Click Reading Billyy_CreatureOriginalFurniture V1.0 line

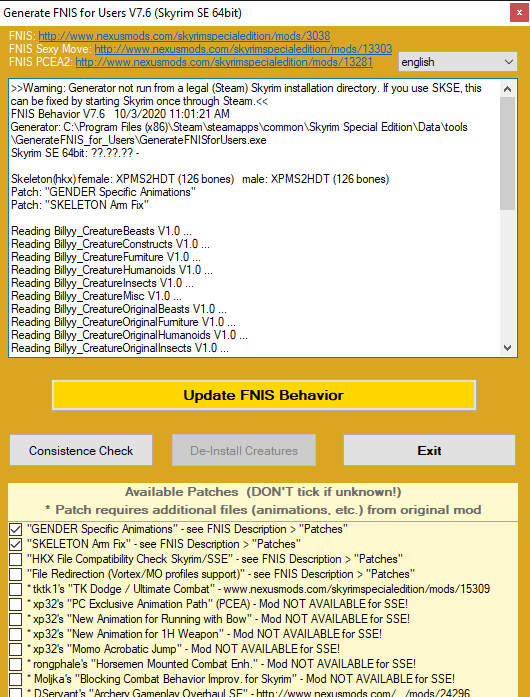click(x=123, y=322)
